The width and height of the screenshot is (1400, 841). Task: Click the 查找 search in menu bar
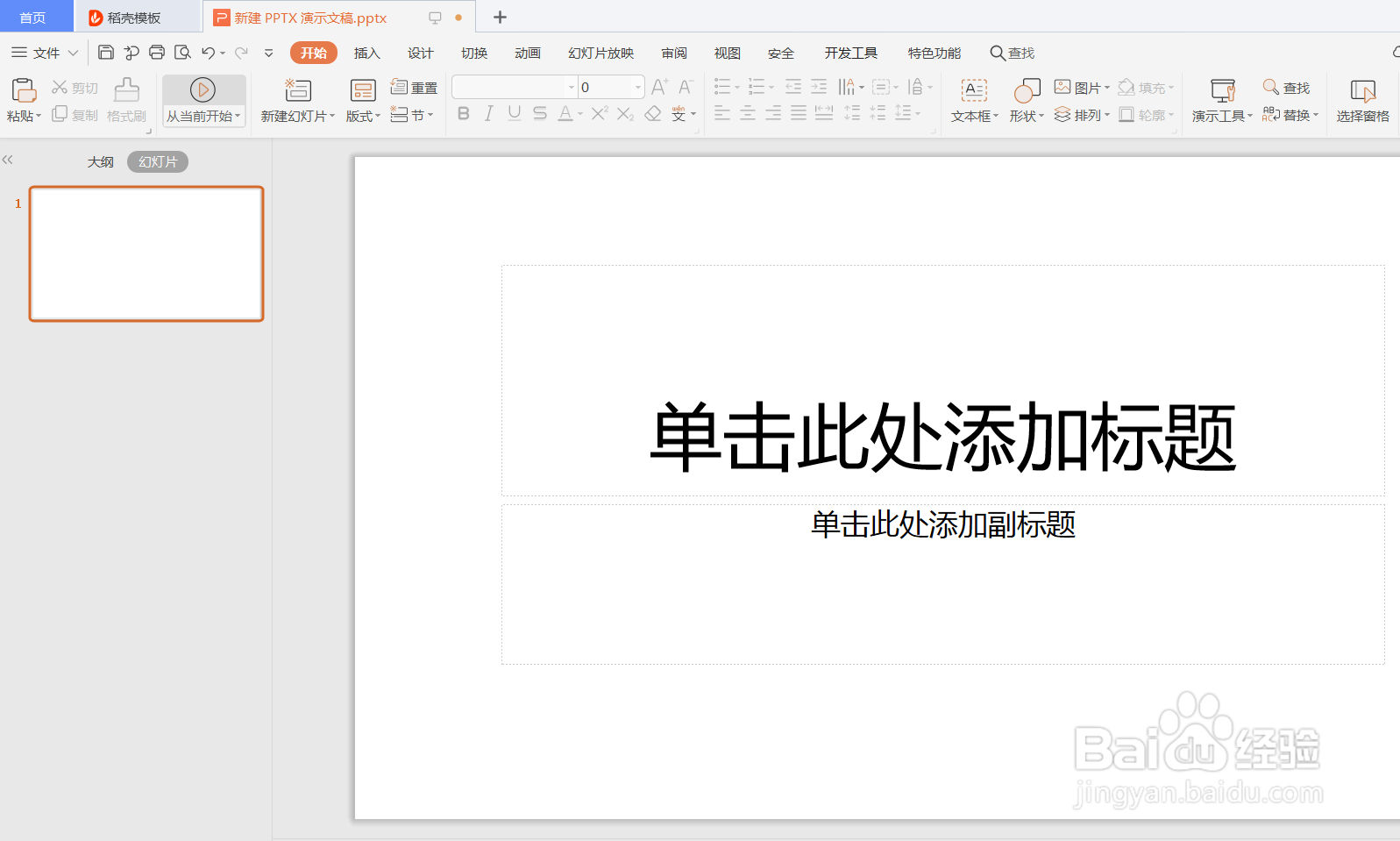[x=1013, y=53]
